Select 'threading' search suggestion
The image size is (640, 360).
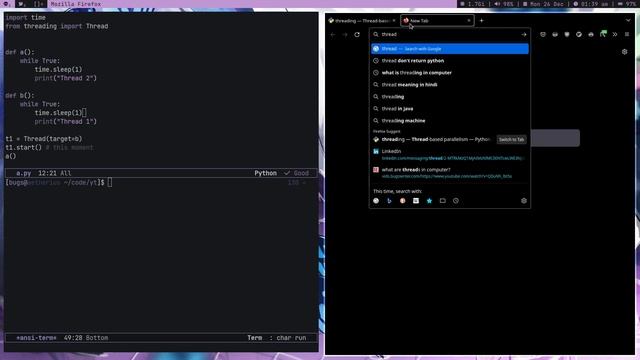[450, 97]
